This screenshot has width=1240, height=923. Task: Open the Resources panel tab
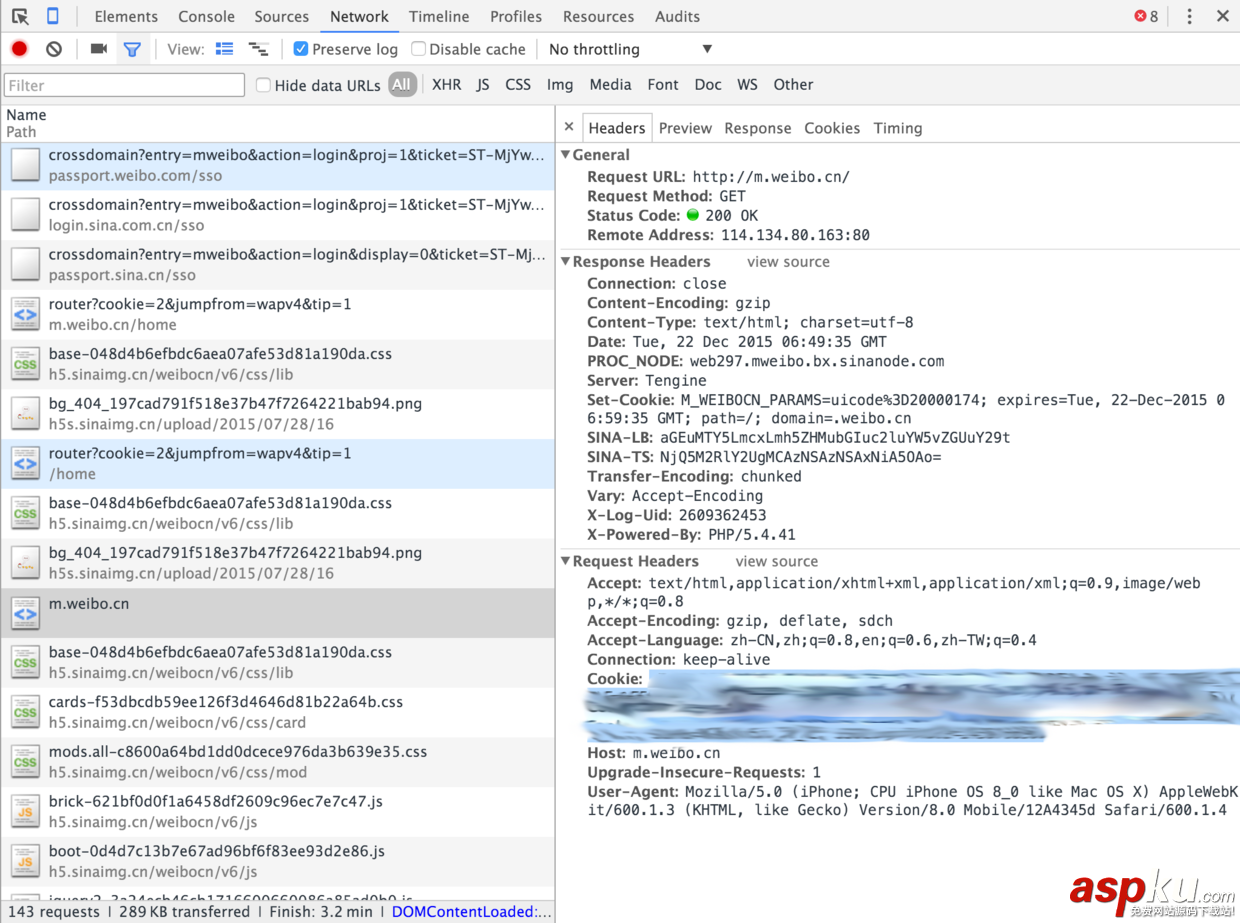(598, 16)
